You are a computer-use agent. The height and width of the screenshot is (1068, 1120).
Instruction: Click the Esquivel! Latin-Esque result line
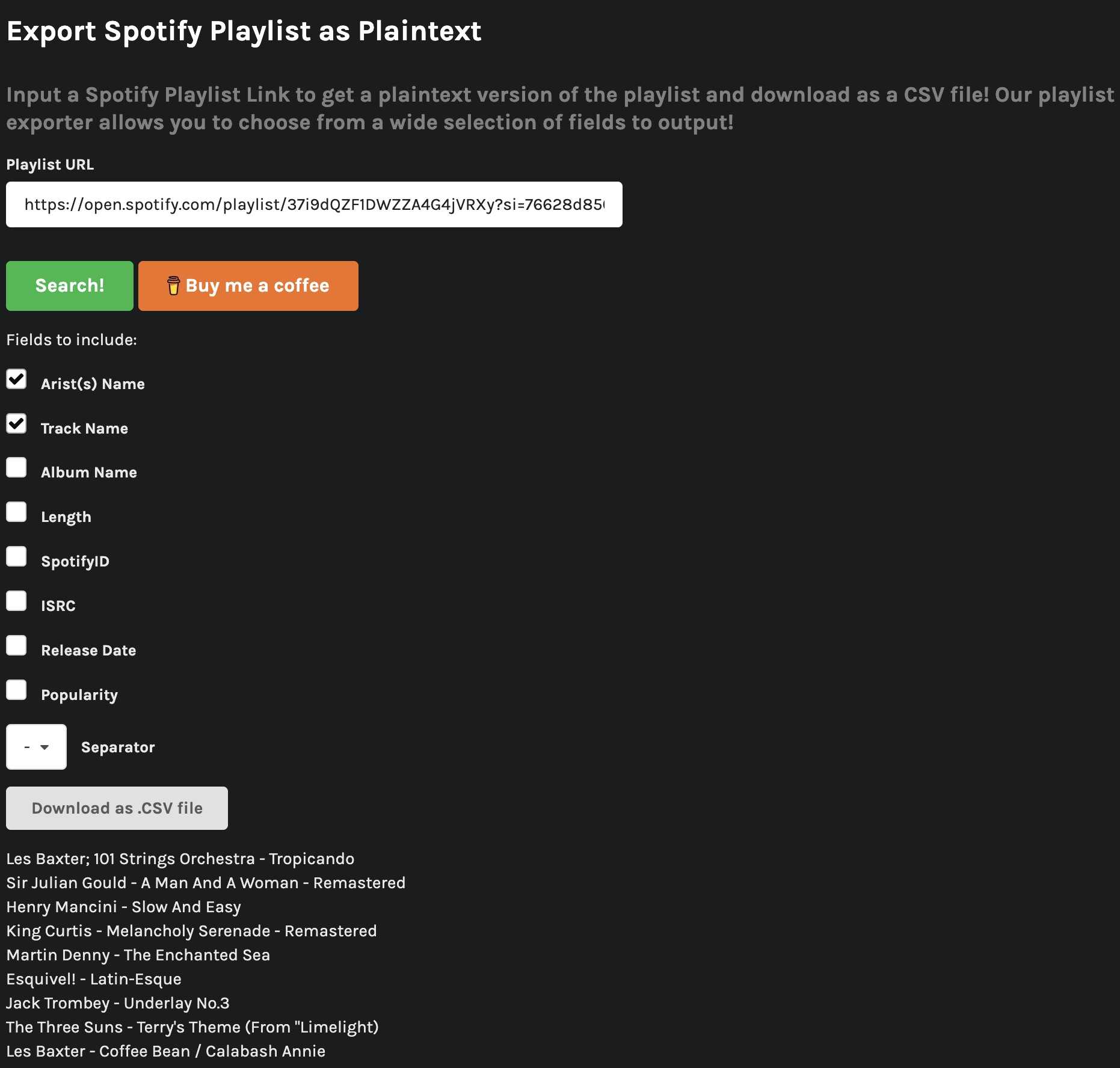[x=94, y=979]
